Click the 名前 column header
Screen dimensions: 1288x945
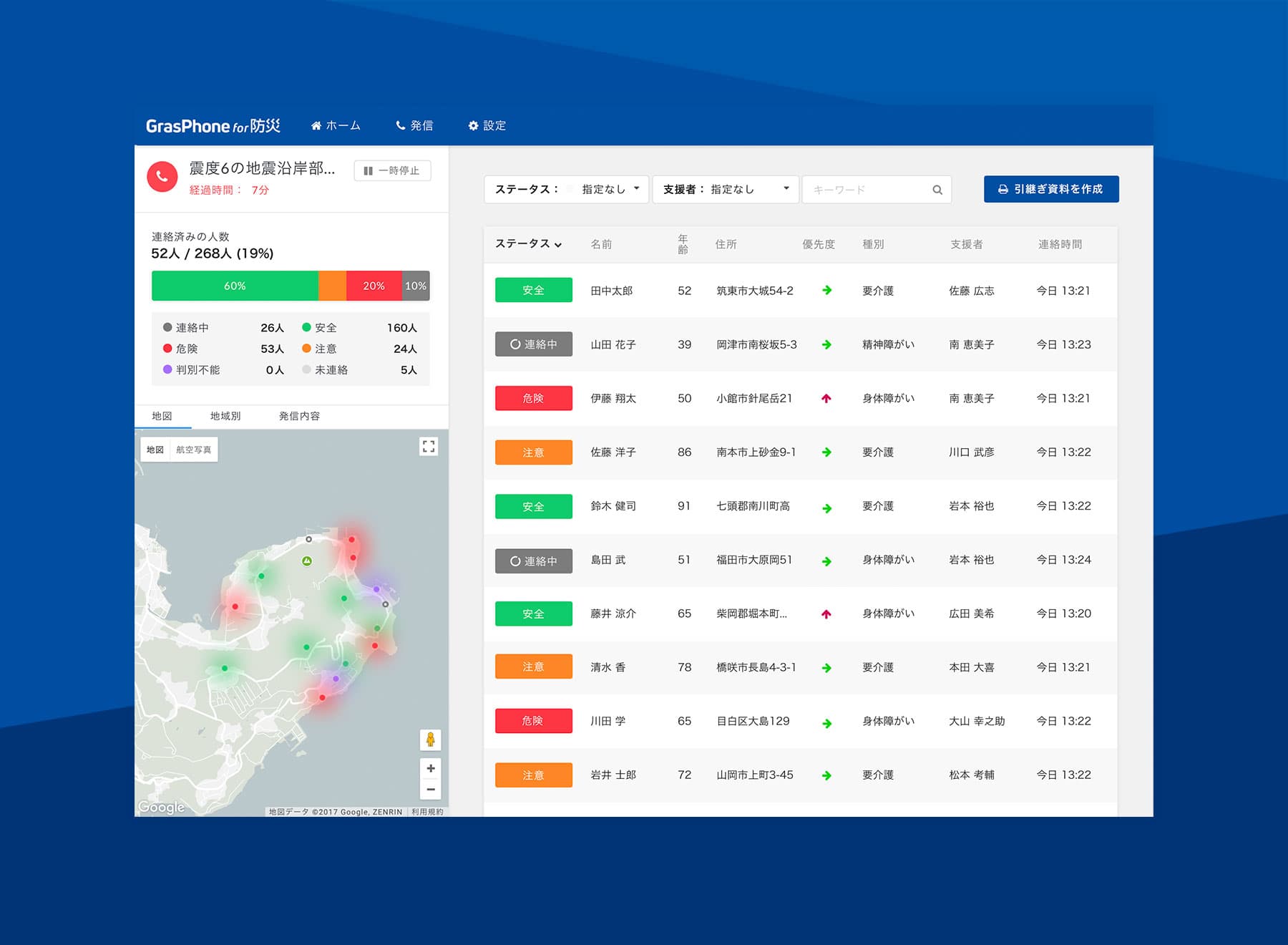pyautogui.click(x=601, y=244)
